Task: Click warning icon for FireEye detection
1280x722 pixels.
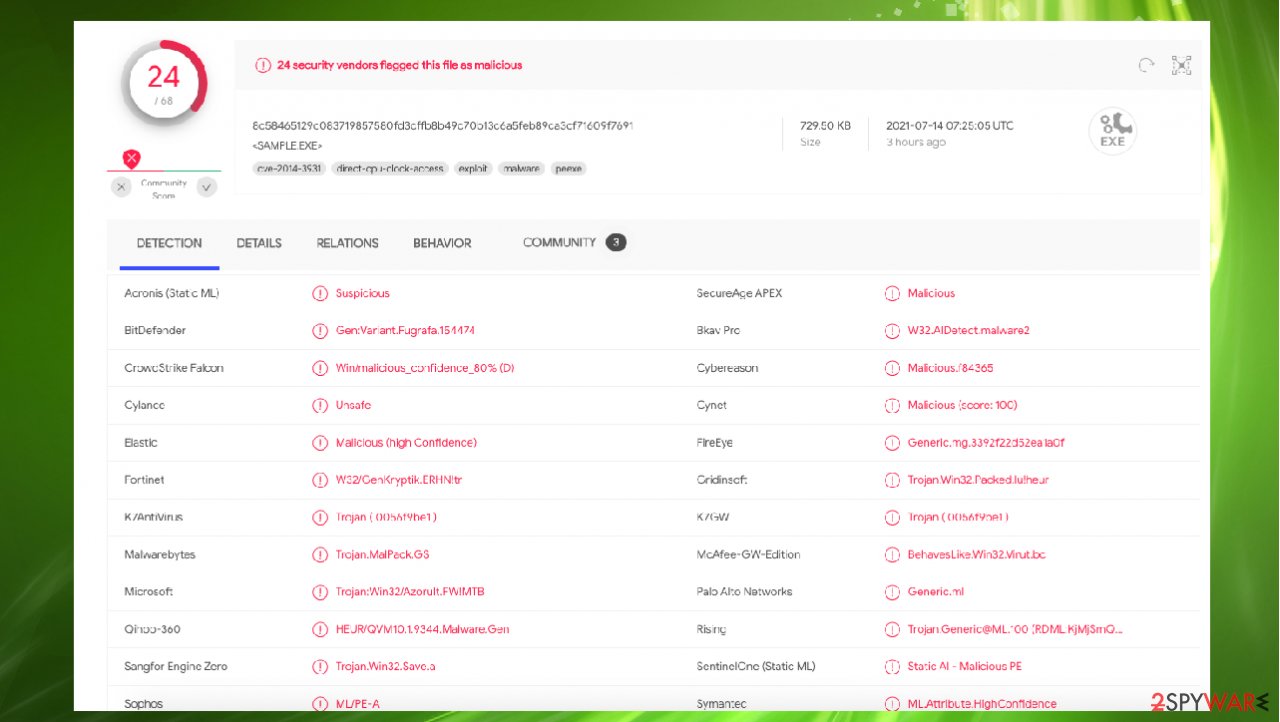Action: (x=892, y=443)
